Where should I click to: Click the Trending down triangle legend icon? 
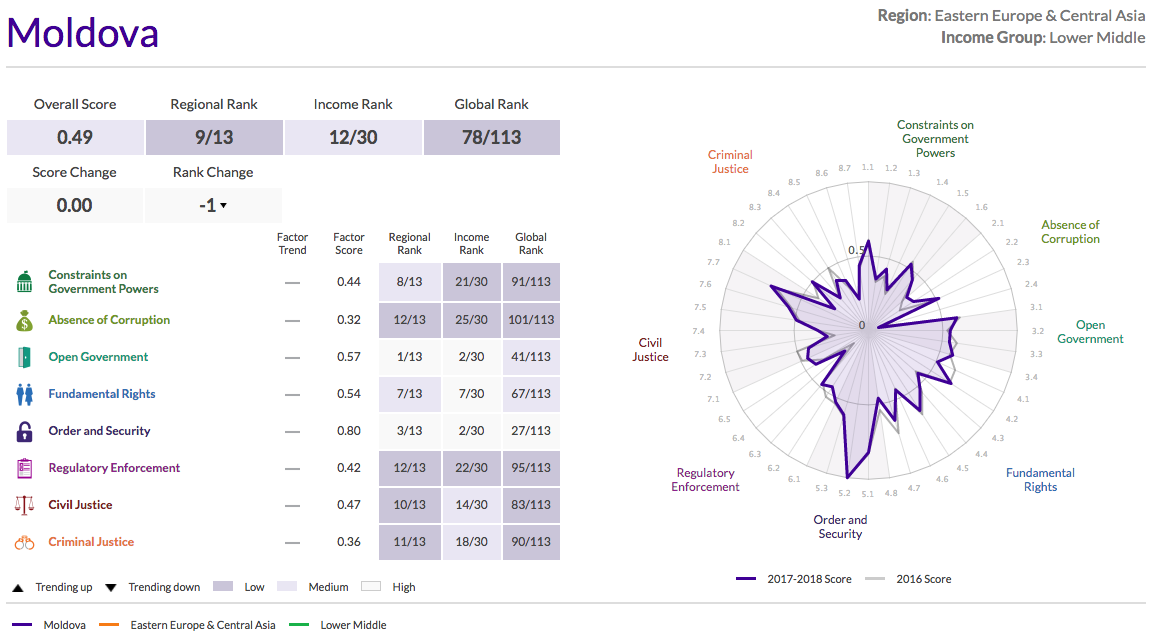pos(111,588)
